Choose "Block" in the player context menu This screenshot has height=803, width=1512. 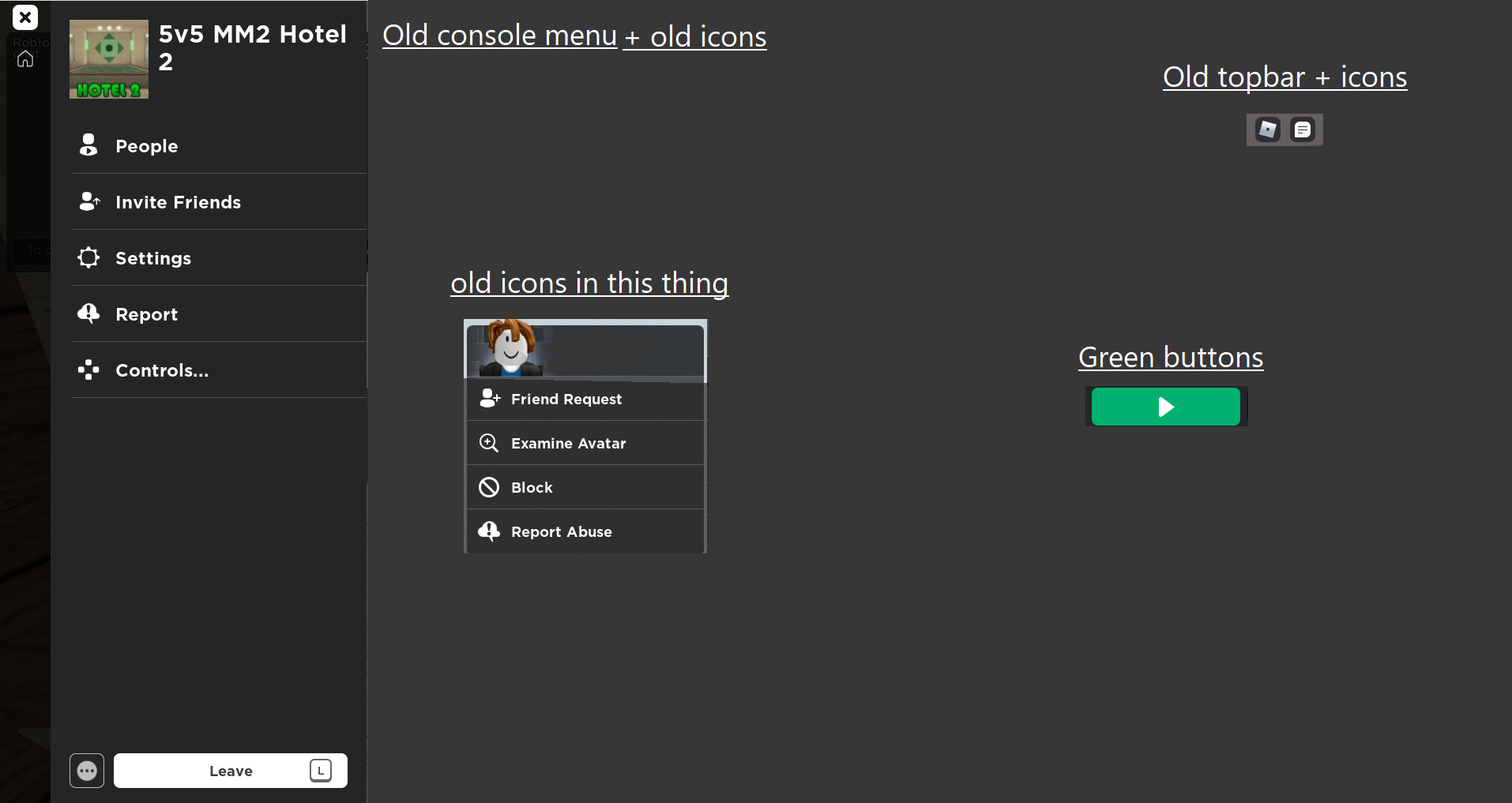click(532, 486)
